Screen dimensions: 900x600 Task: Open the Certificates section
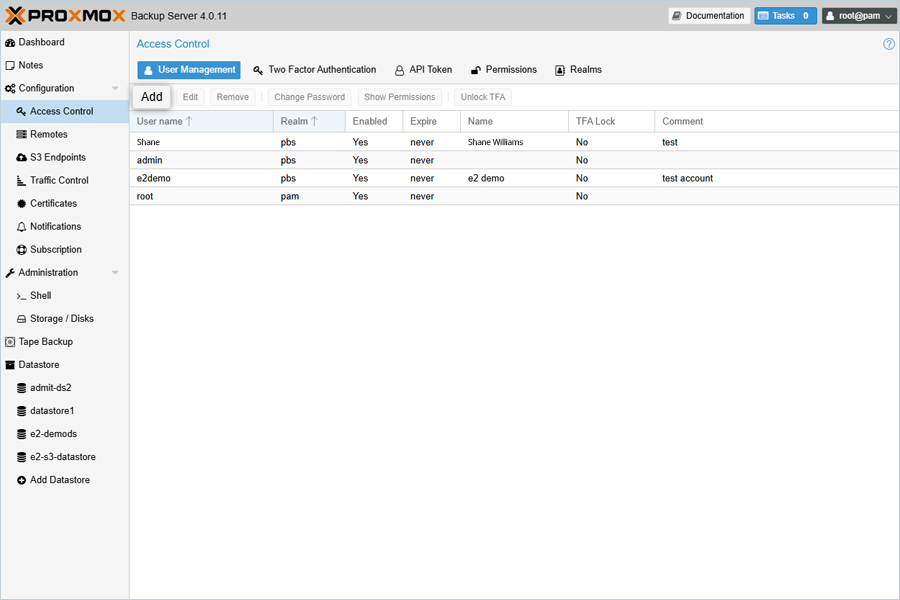pyautogui.click(x=53, y=203)
